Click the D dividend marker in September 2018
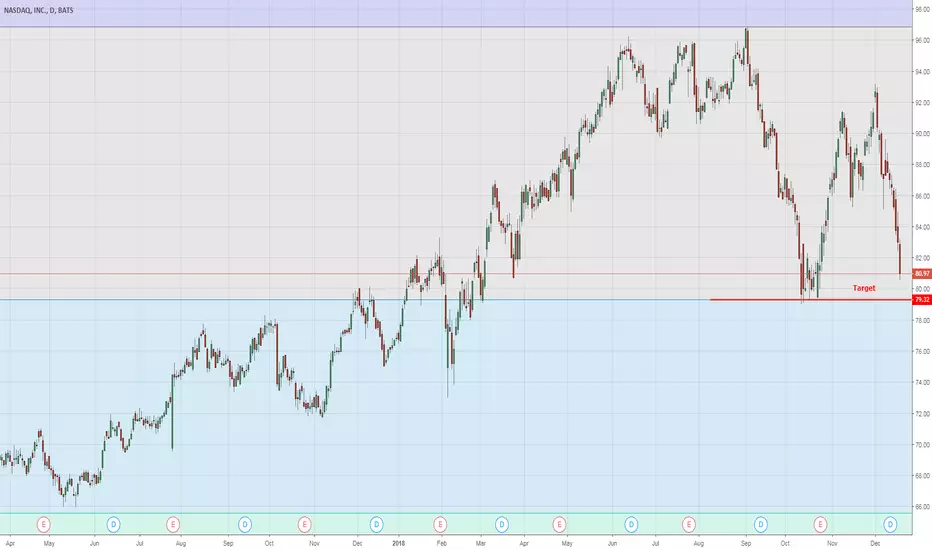The height and width of the screenshot is (550, 932). tap(761, 524)
